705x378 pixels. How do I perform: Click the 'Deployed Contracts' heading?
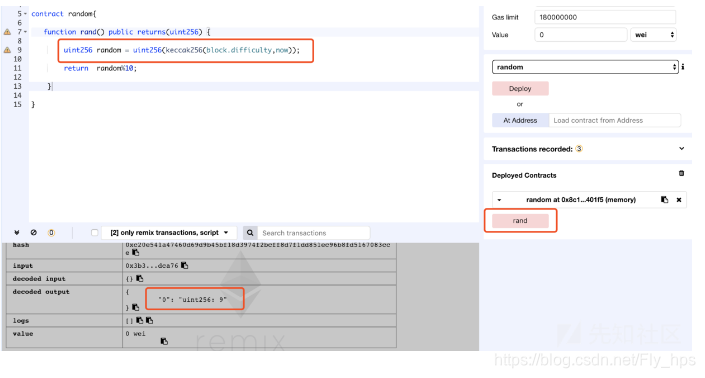(524, 175)
